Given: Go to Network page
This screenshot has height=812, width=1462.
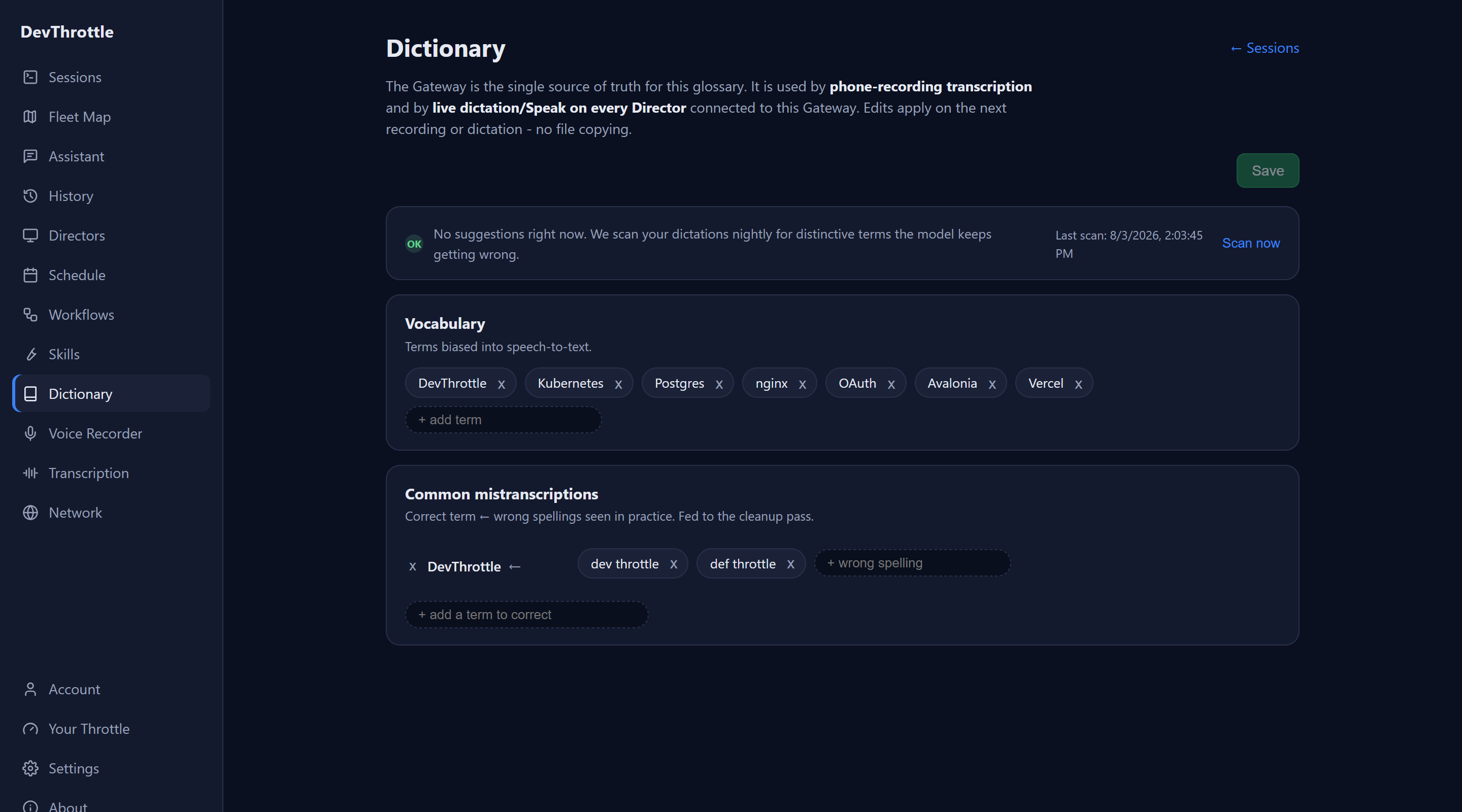Looking at the screenshot, I should [111, 513].
